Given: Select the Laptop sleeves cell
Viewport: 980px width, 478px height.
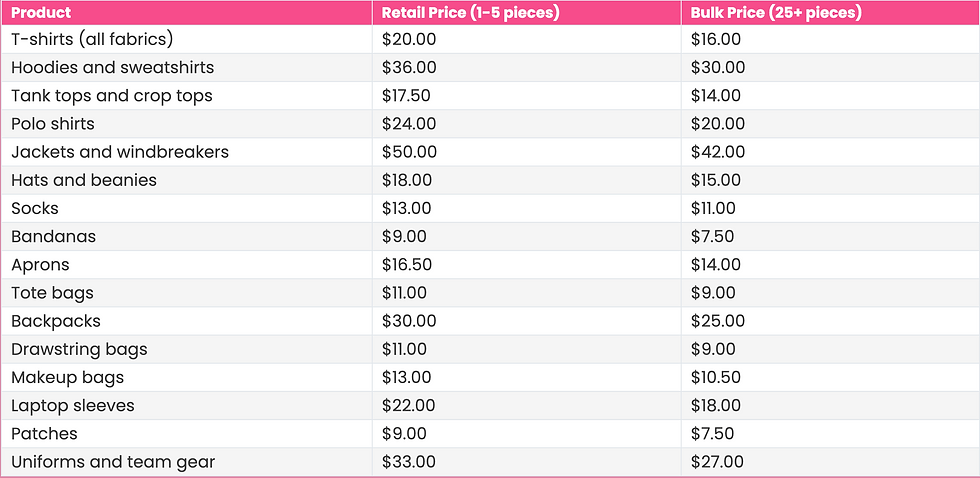Looking at the screenshot, I should 73,405.
